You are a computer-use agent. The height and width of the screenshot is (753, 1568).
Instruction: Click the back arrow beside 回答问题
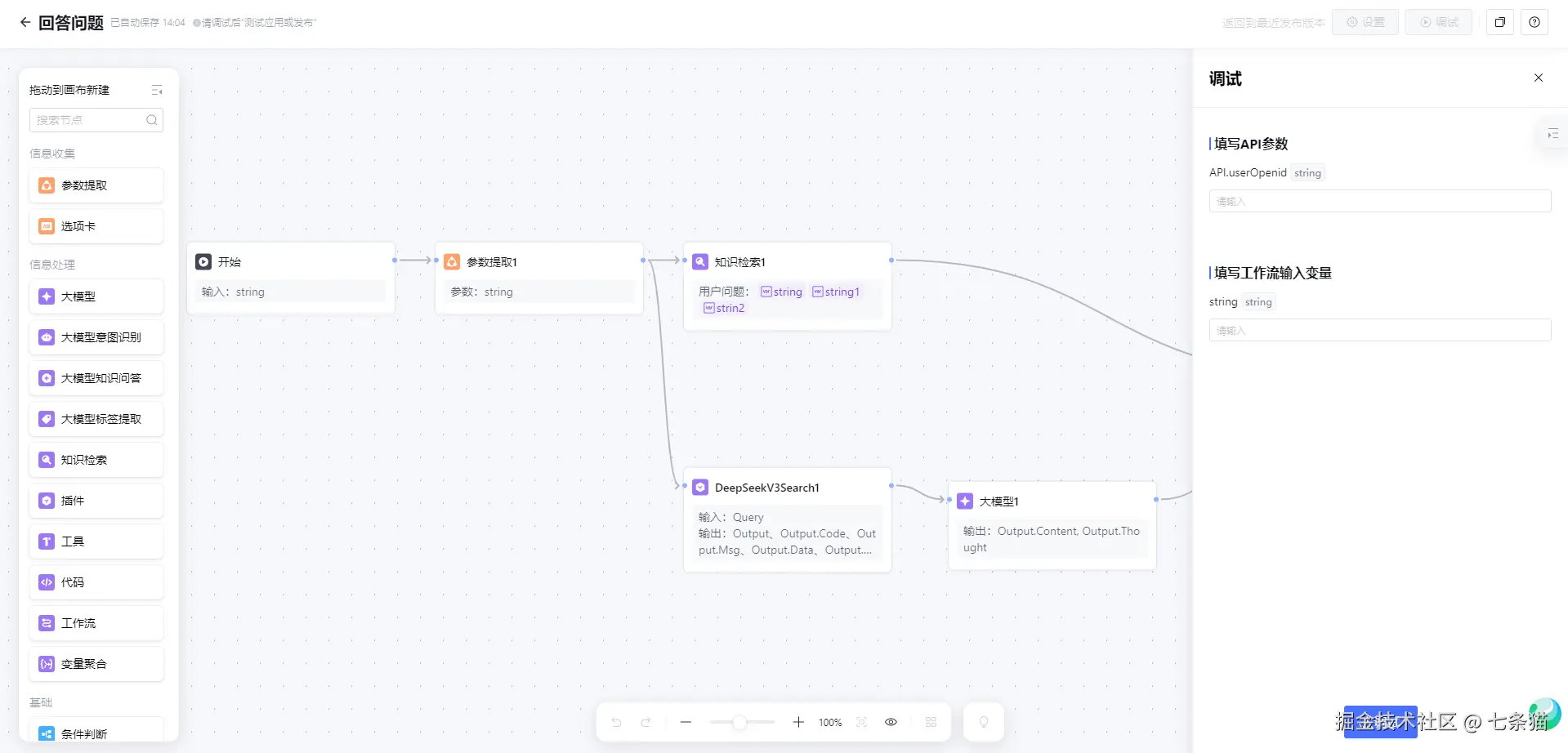pos(25,23)
